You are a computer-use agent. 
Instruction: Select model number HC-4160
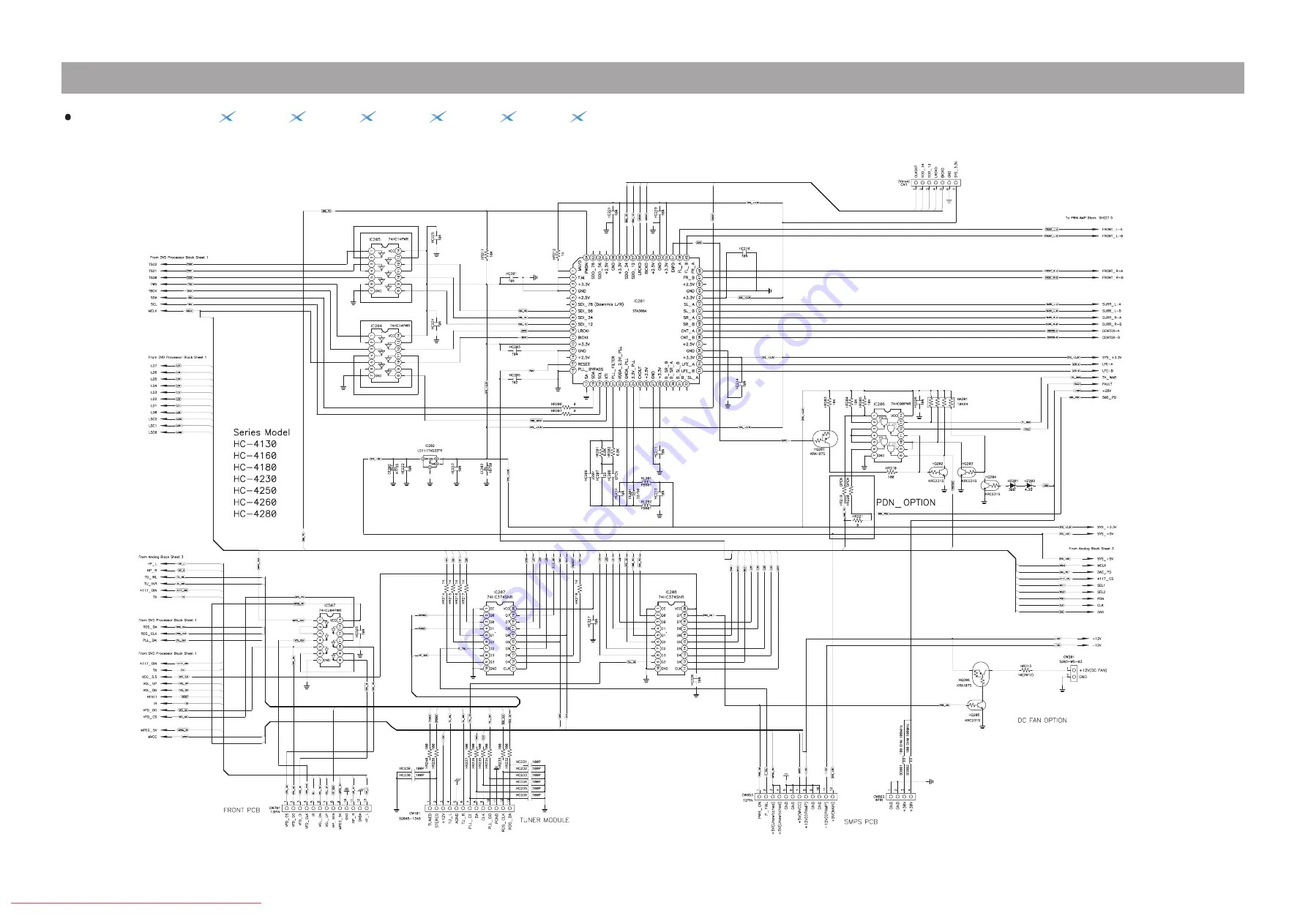tap(255, 456)
